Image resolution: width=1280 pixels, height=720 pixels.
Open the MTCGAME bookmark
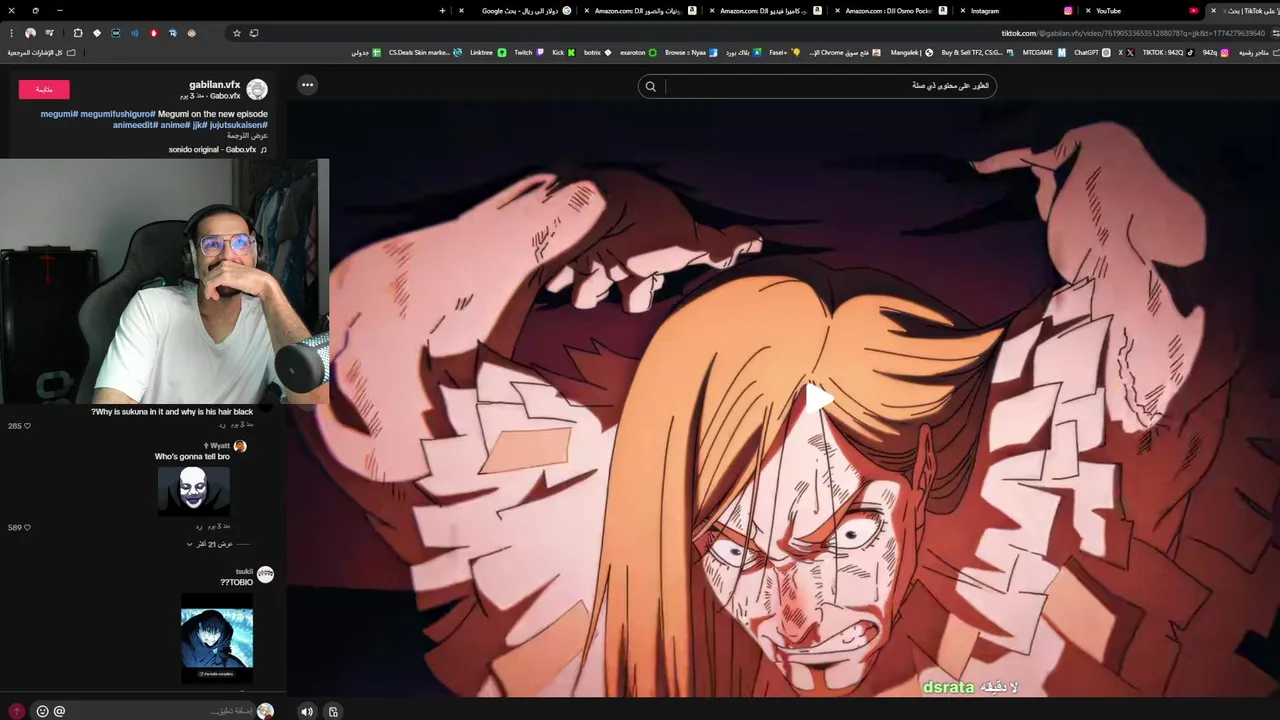tap(1044, 52)
